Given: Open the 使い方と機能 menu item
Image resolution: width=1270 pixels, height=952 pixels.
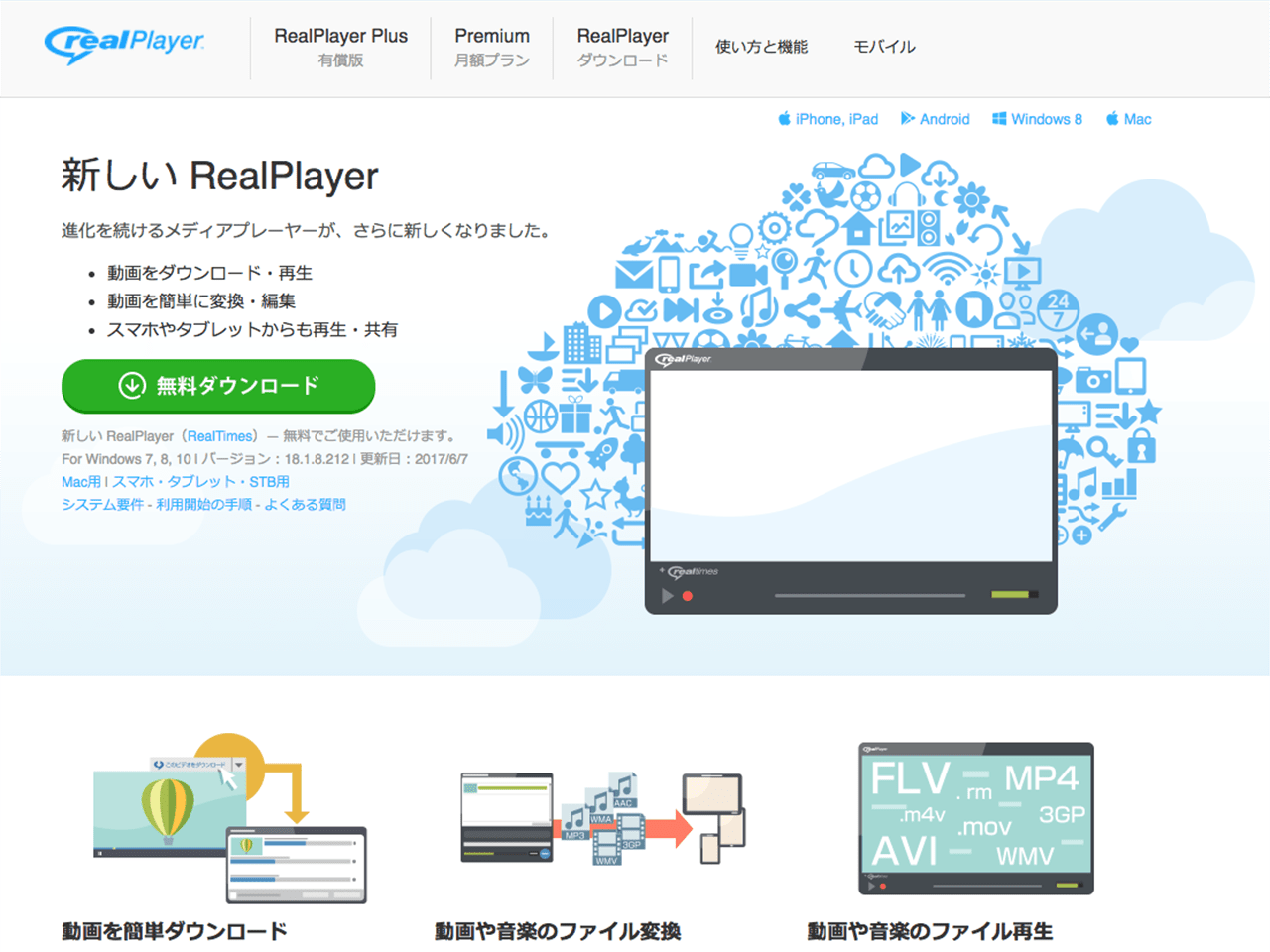Looking at the screenshot, I should [762, 47].
